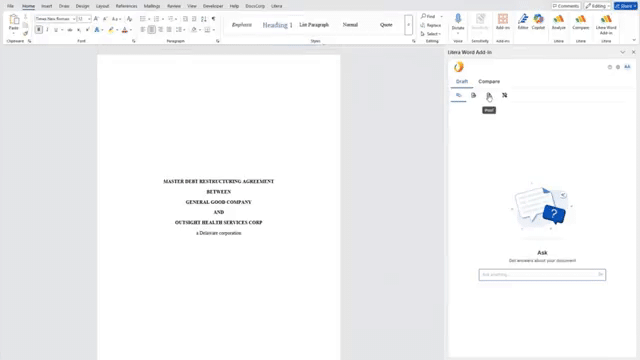Open the font color dropdown arrow
The image size is (640, 360).
(131, 30)
